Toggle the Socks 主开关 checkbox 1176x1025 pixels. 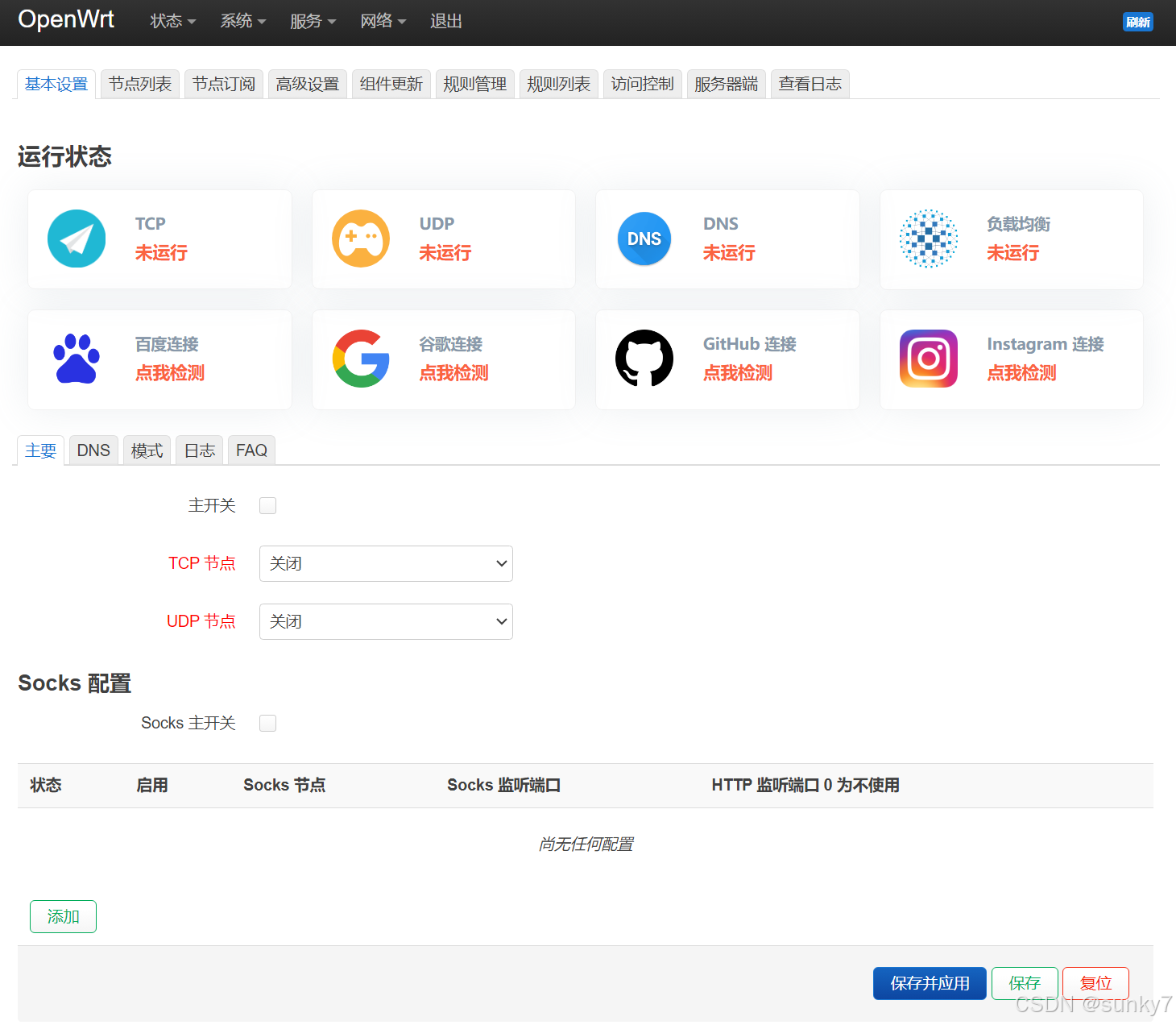267,723
